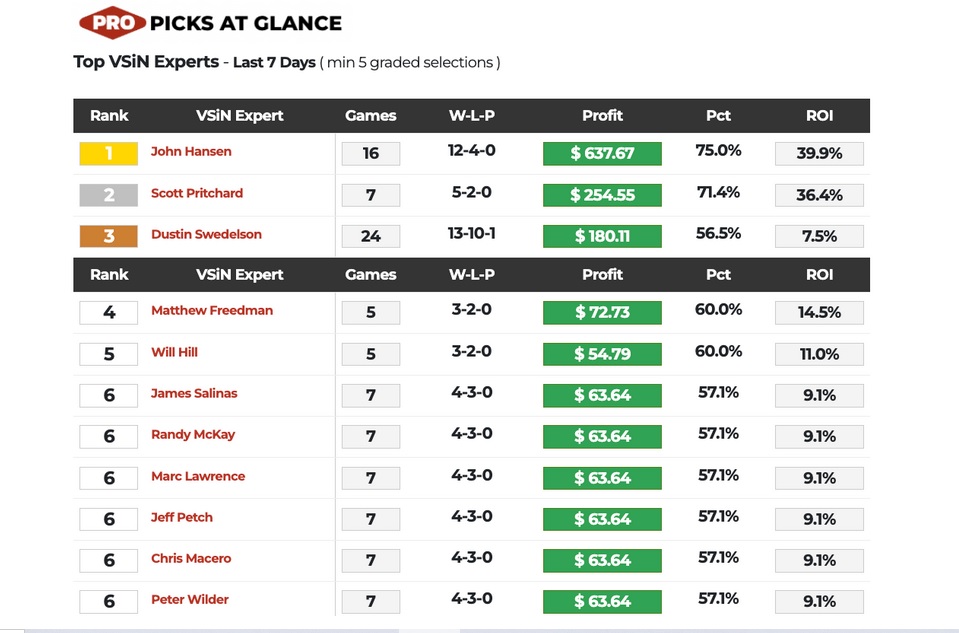Select the Marc Lawrence link
The height and width of the screenshot is (633, 959).
(198, 477)
